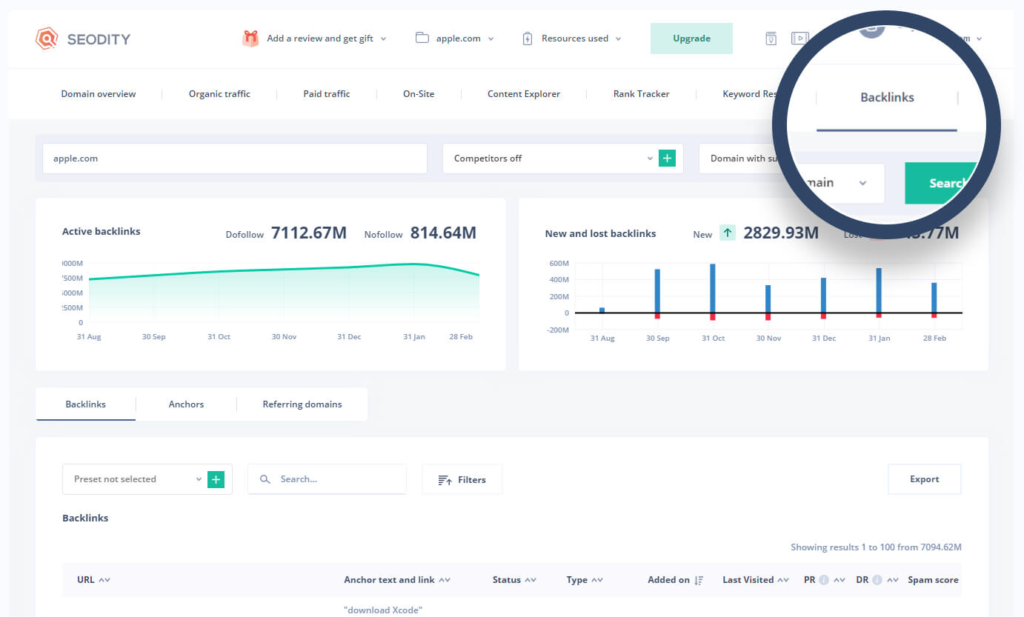Switch to the Anchors tab

pyautogui.click(x=186, y=404)
